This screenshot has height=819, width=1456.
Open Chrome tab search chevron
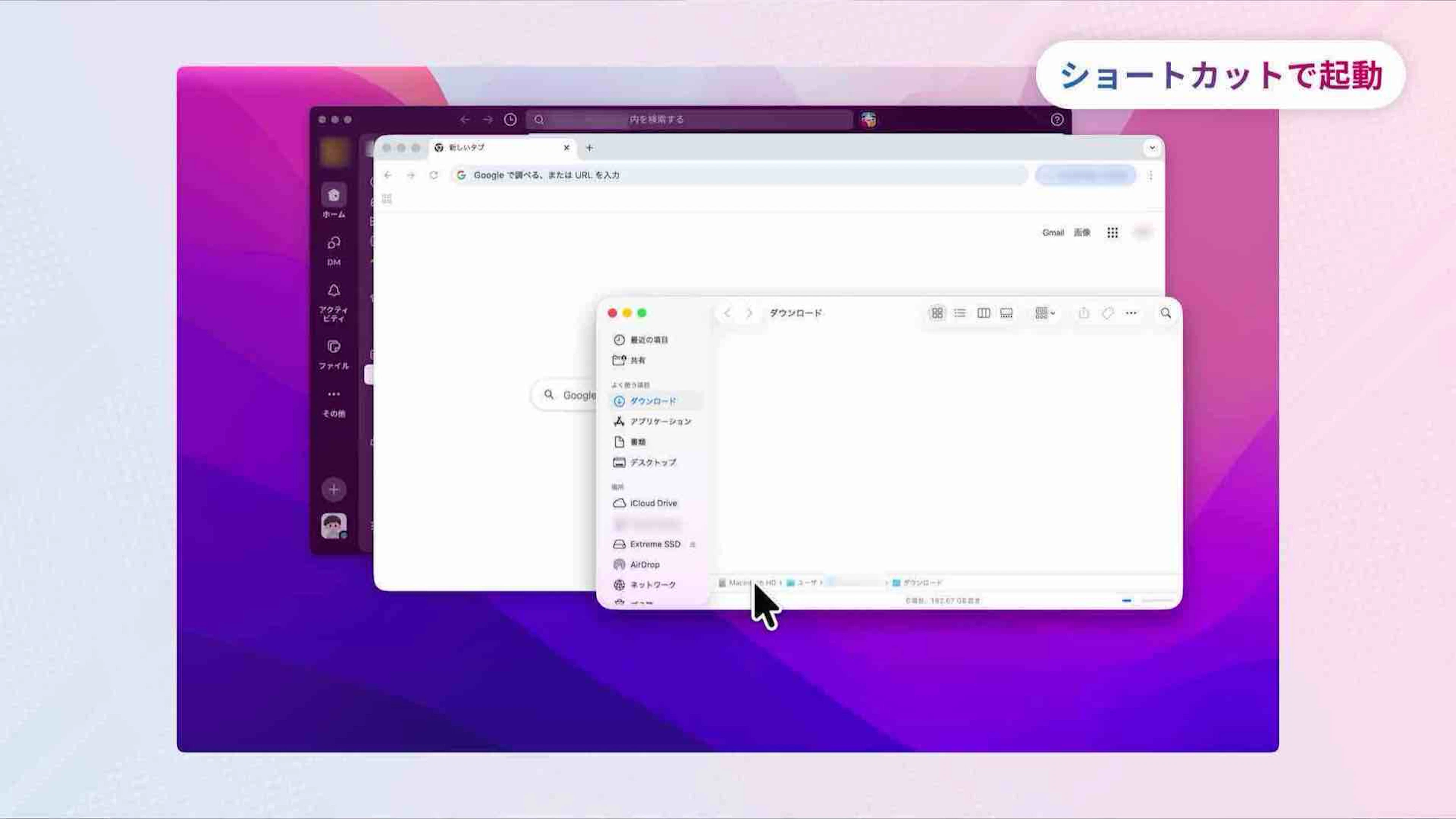click(1152, 148)
